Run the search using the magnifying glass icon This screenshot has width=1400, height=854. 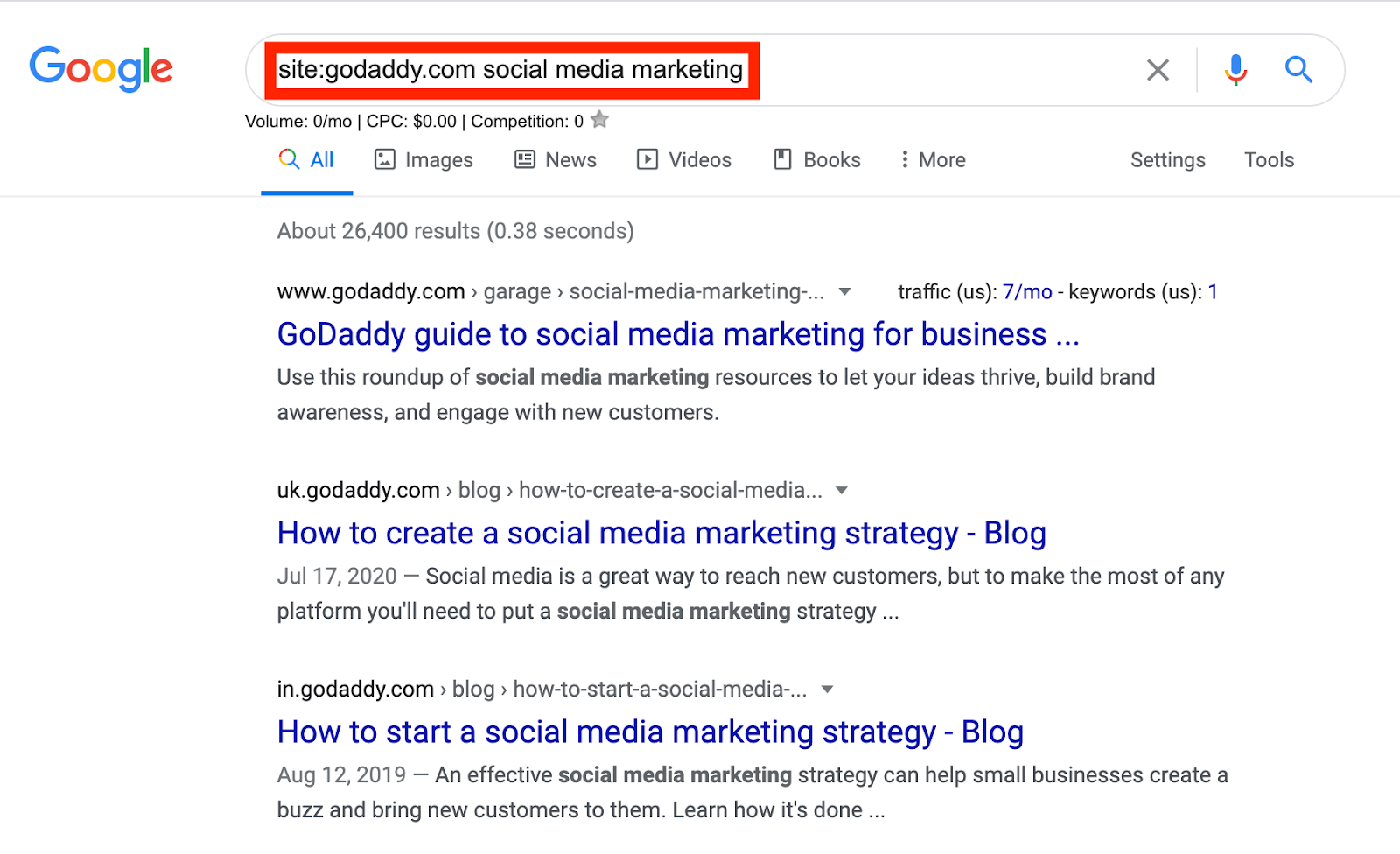click(1298, 69)
